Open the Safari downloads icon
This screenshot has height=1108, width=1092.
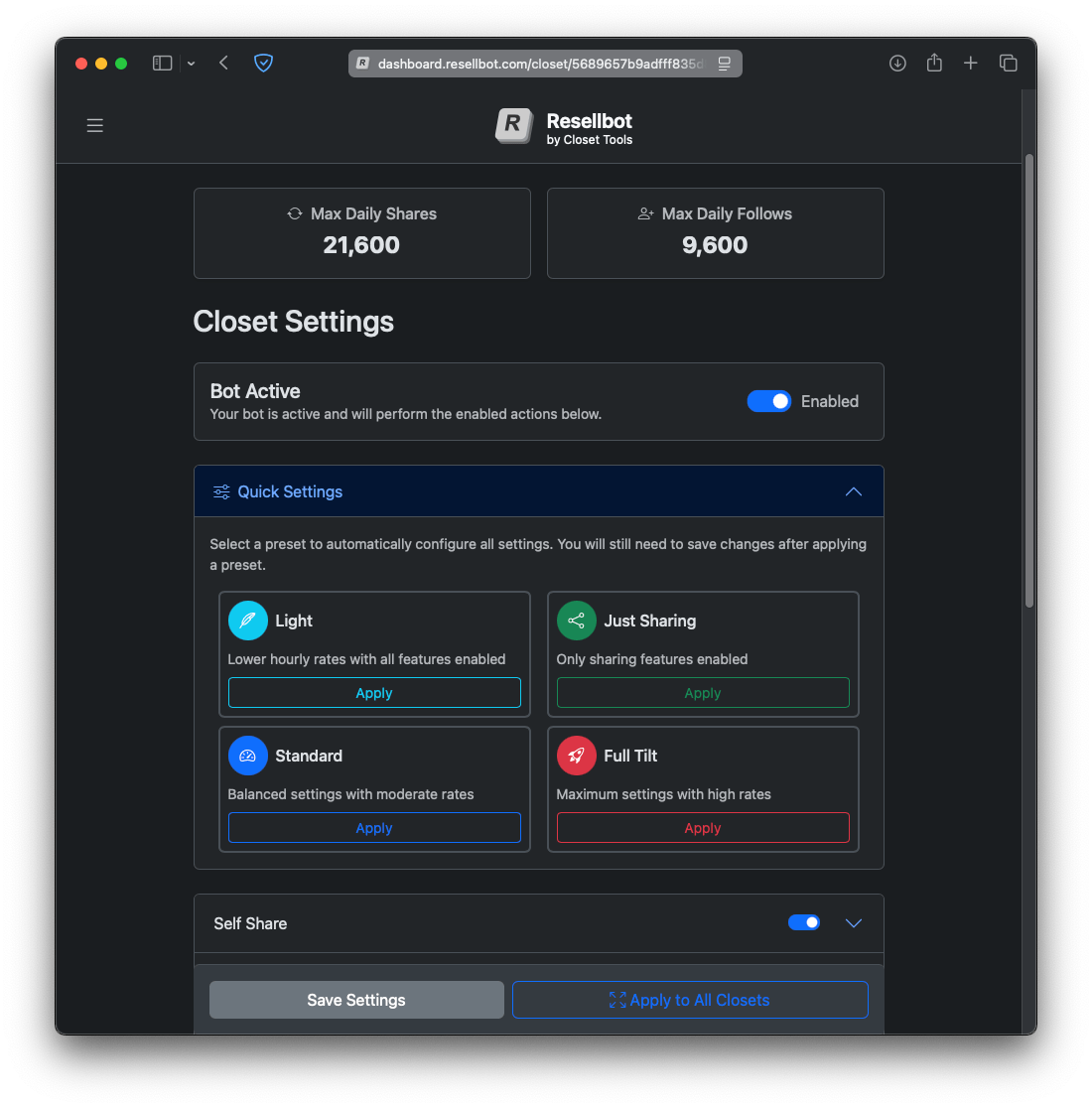(897, 64)
